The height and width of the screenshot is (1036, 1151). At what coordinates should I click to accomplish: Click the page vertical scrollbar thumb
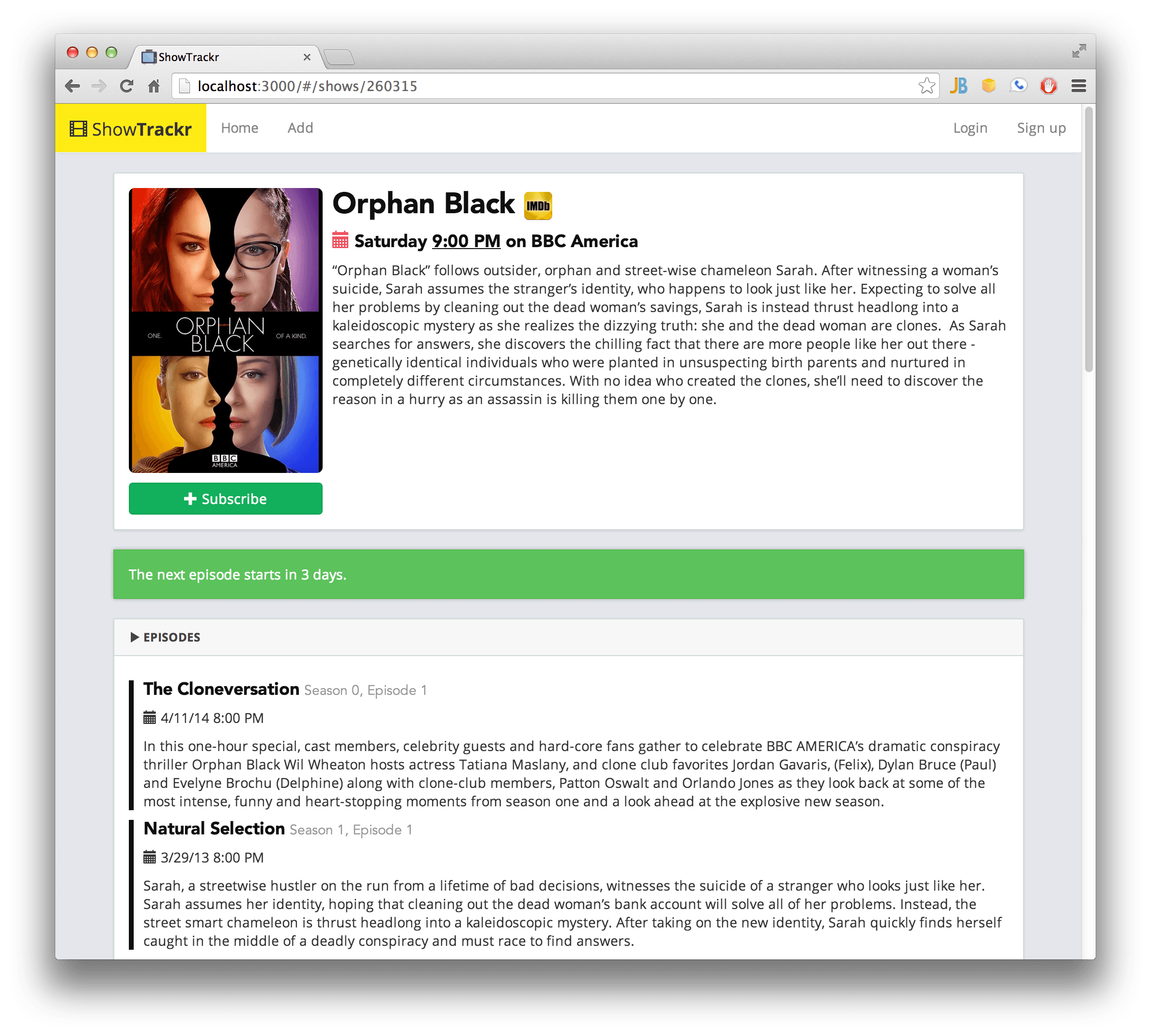tap(1088, 239)
